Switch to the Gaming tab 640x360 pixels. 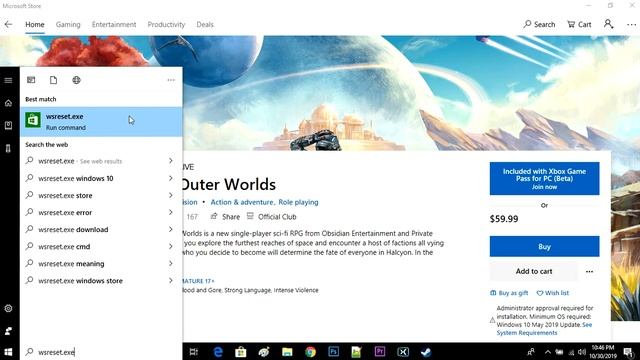coord(68,24)
